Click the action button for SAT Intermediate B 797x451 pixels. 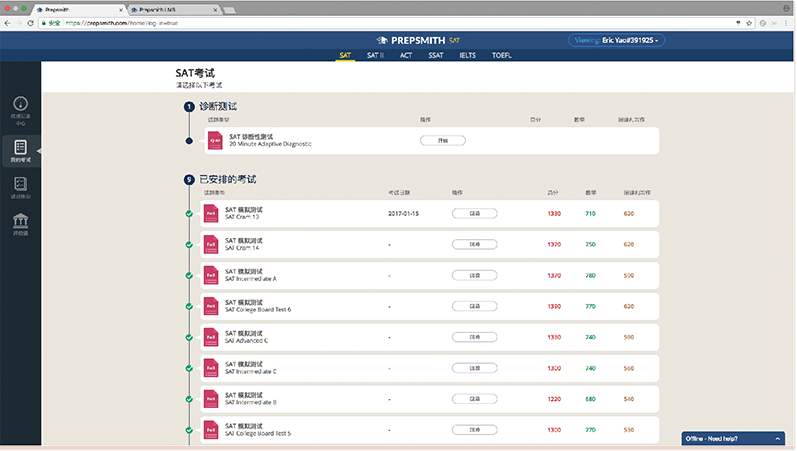[x=475, y=399]
